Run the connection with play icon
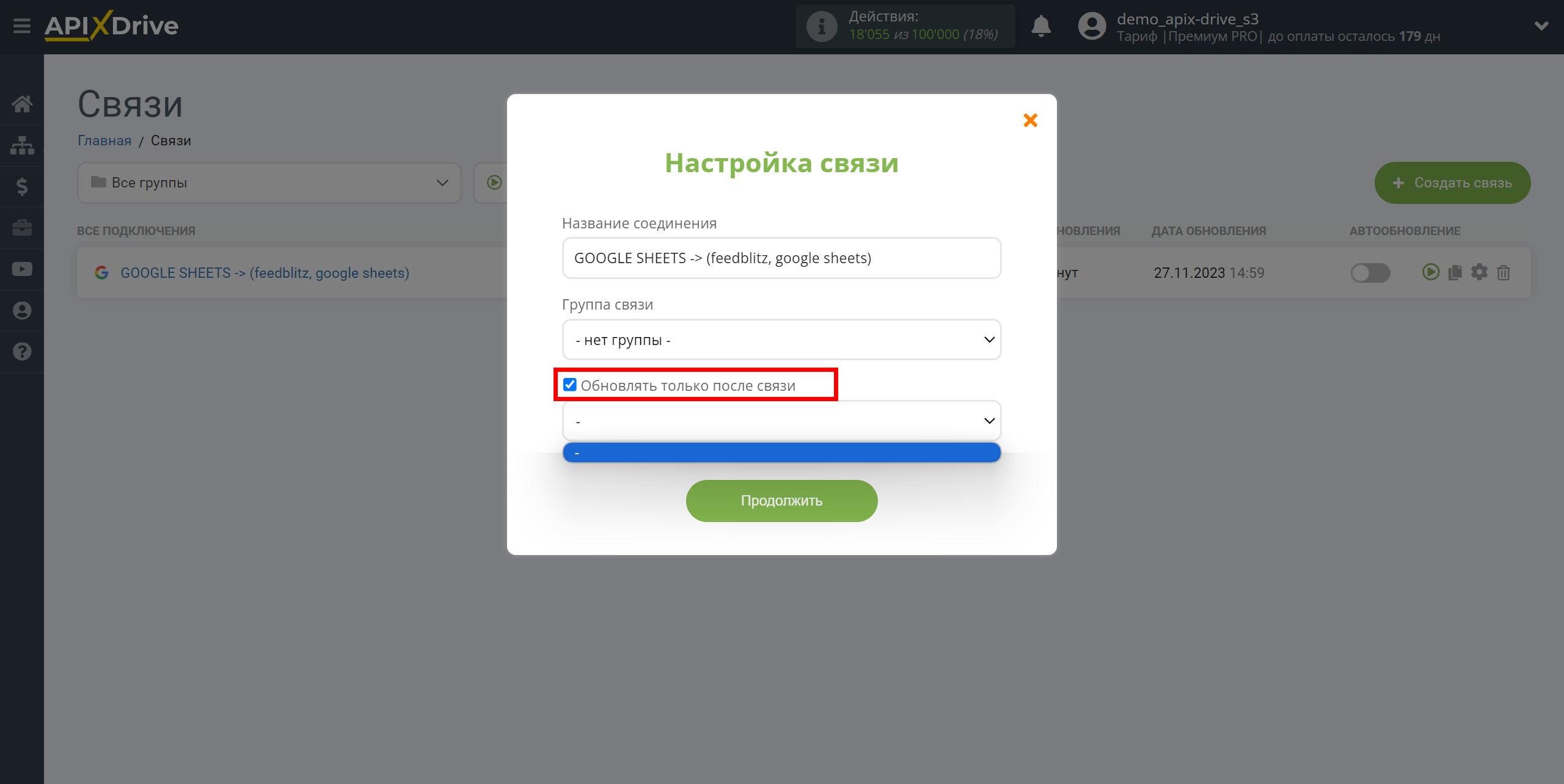The height and width of the screenshot is (784, 1564). pos(1430,272)
